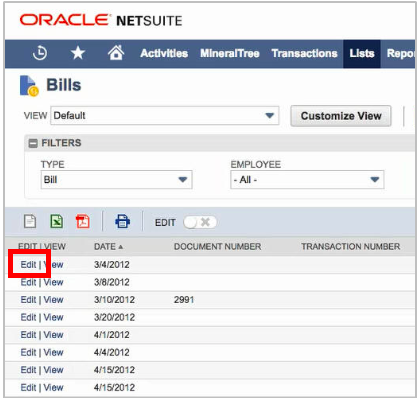
Task: Click the Oracle NetSuite logo
Action: pyautogui.click(x=101, y=20)
